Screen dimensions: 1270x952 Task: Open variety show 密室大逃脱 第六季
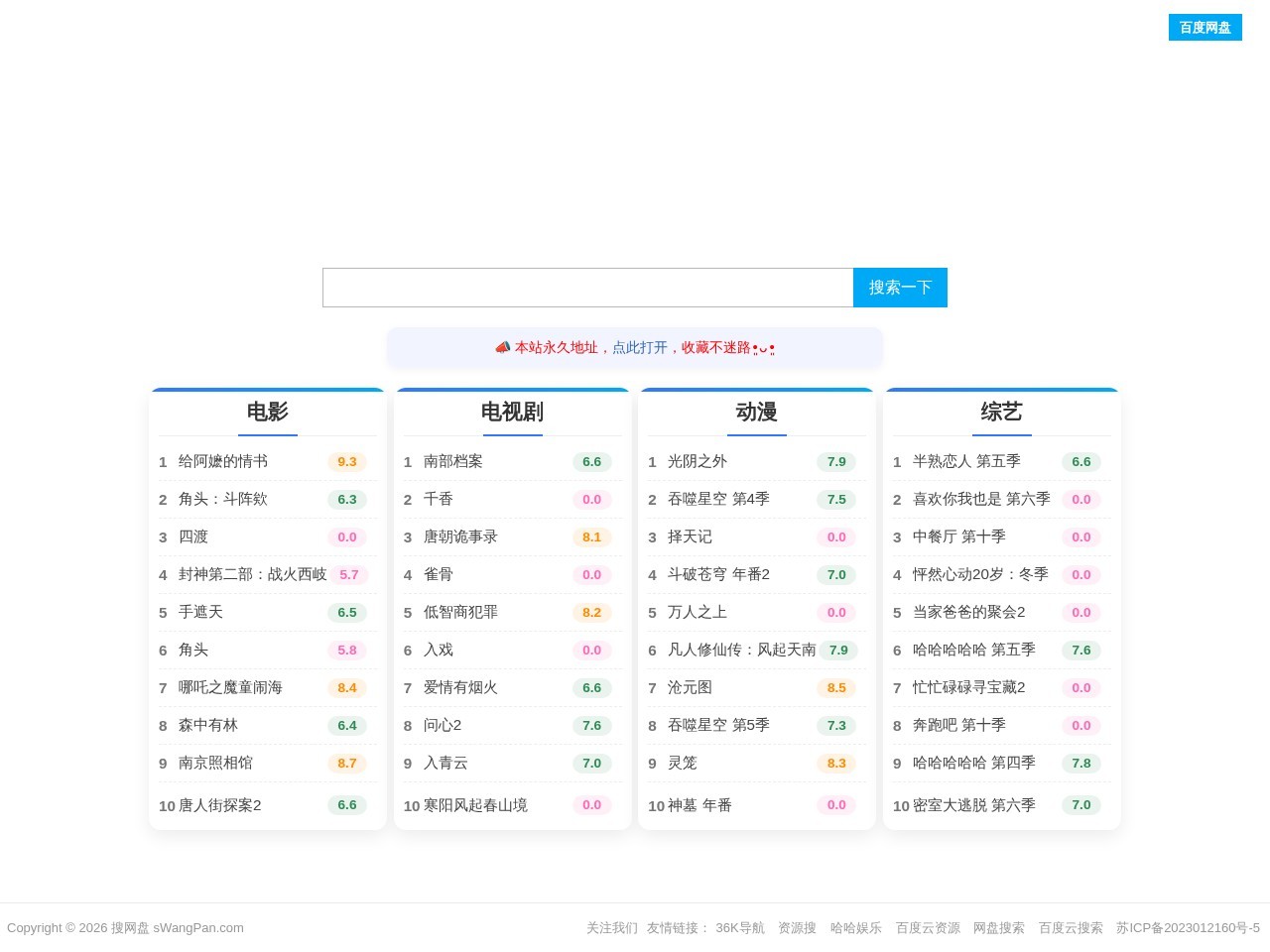974,805
